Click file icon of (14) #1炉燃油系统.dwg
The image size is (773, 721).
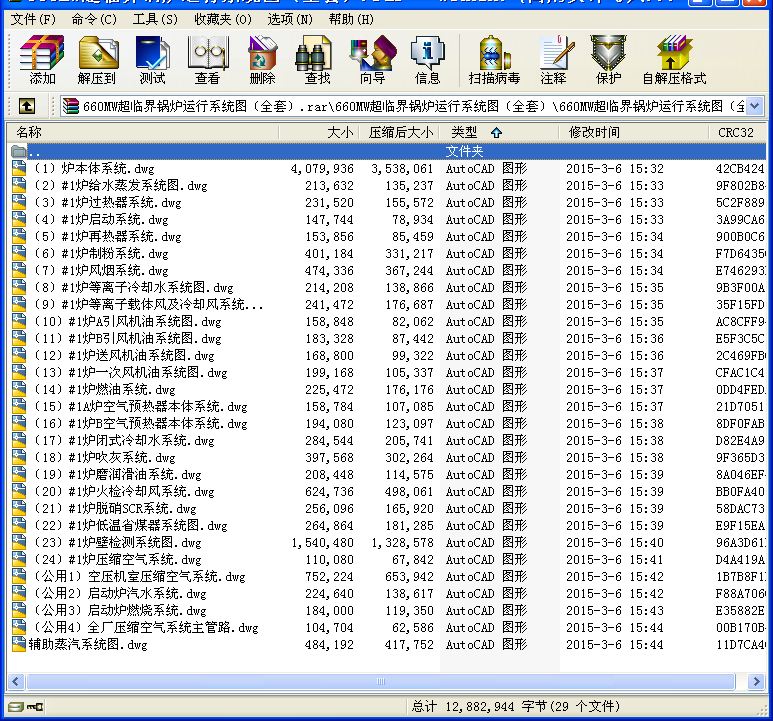tap(19, 389)
